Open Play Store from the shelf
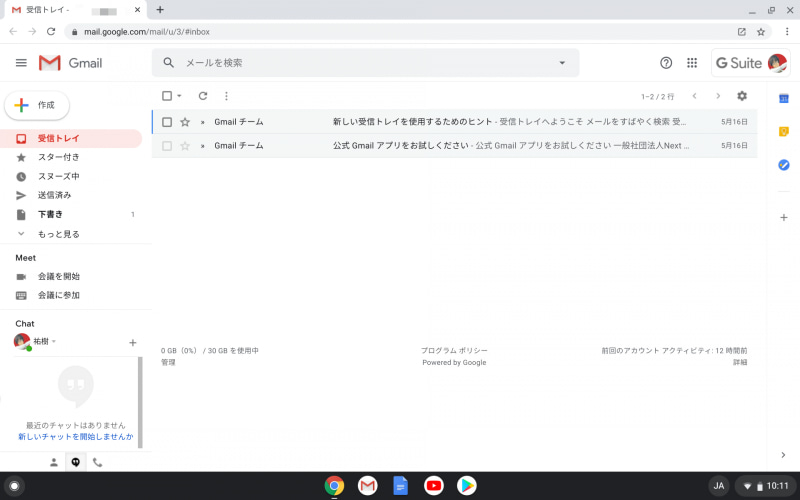The image size is (800, 500). point(466,486)
